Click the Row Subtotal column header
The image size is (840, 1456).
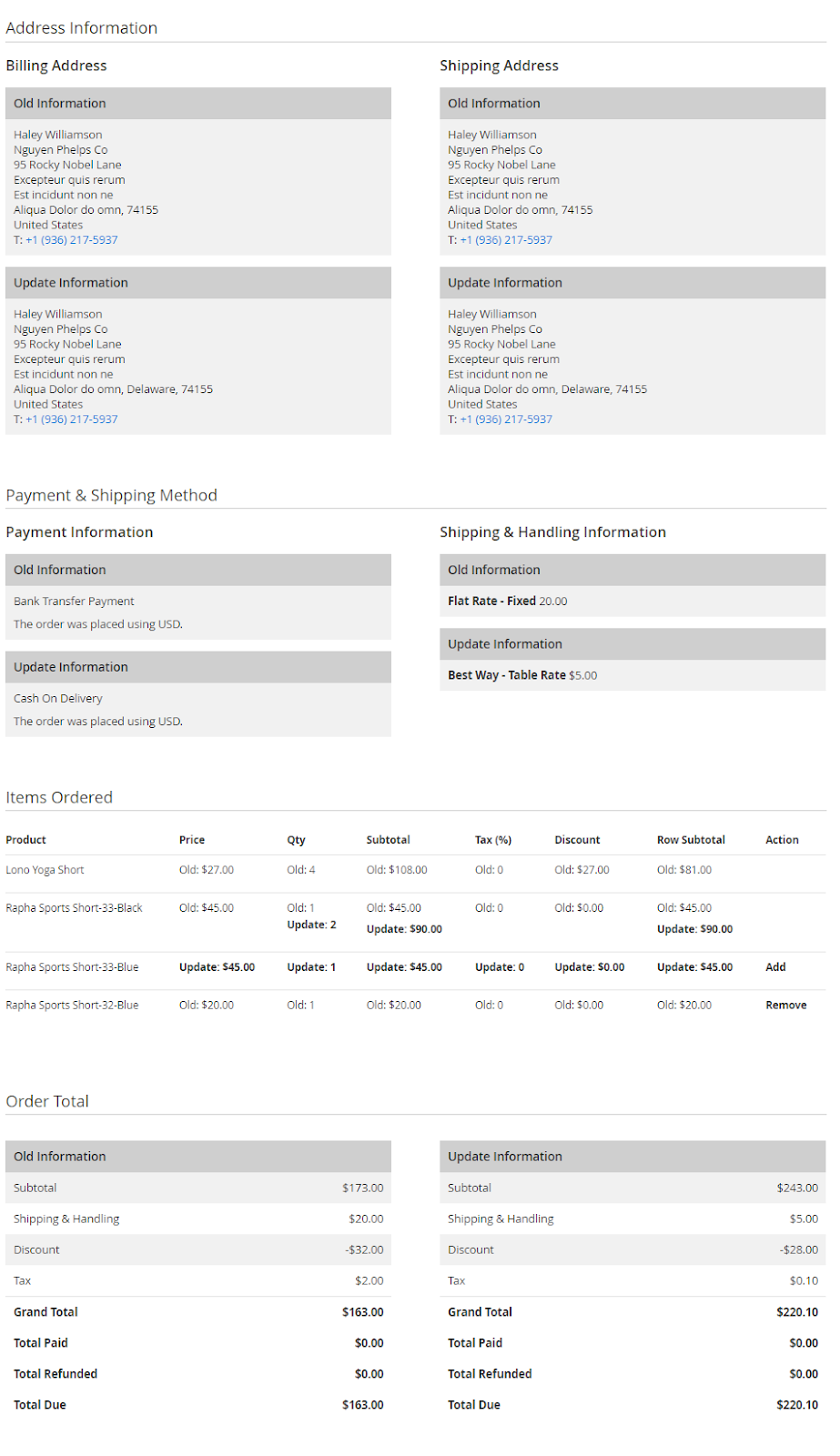[691, 840]
